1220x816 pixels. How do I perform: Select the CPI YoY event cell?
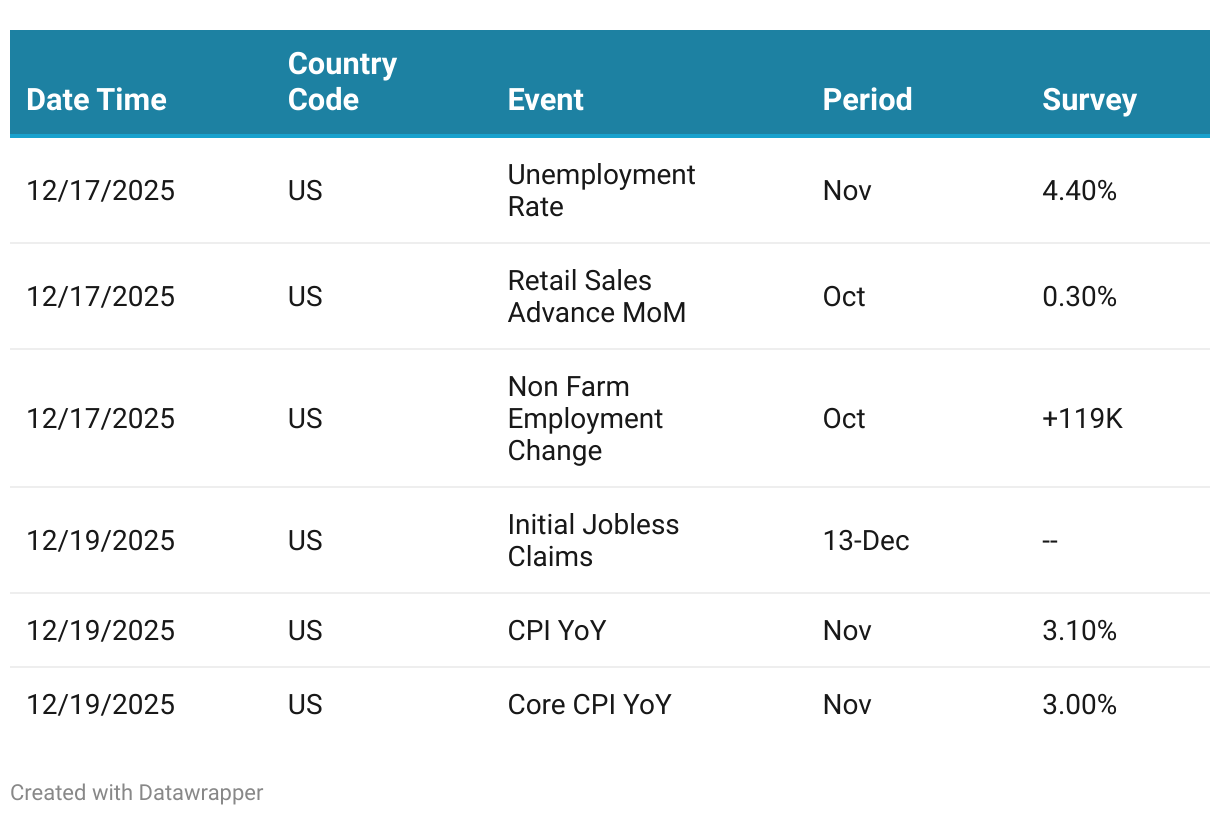click(556, 630)
